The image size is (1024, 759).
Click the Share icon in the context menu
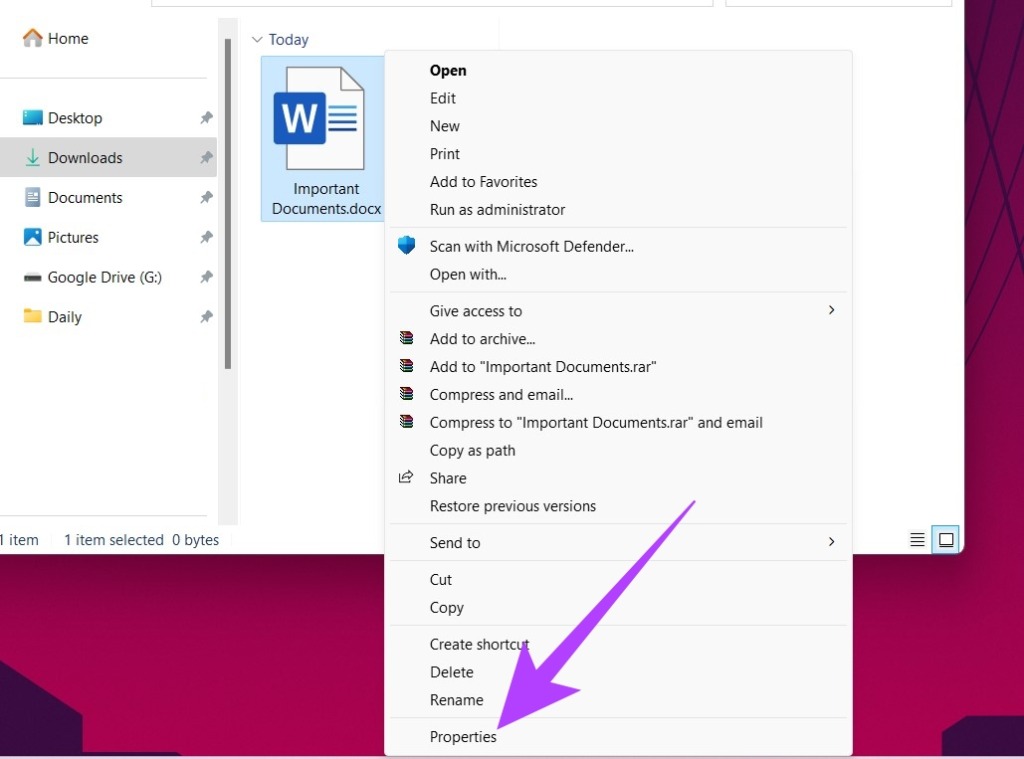tap(406, 478)
